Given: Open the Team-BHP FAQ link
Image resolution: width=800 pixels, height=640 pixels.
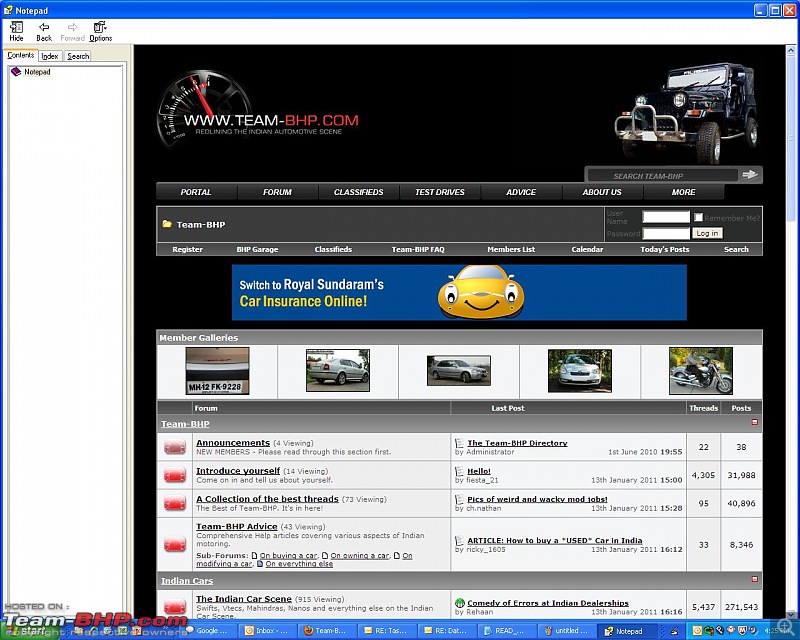Looking at the screenshot, I should click(x=418, y=249).
